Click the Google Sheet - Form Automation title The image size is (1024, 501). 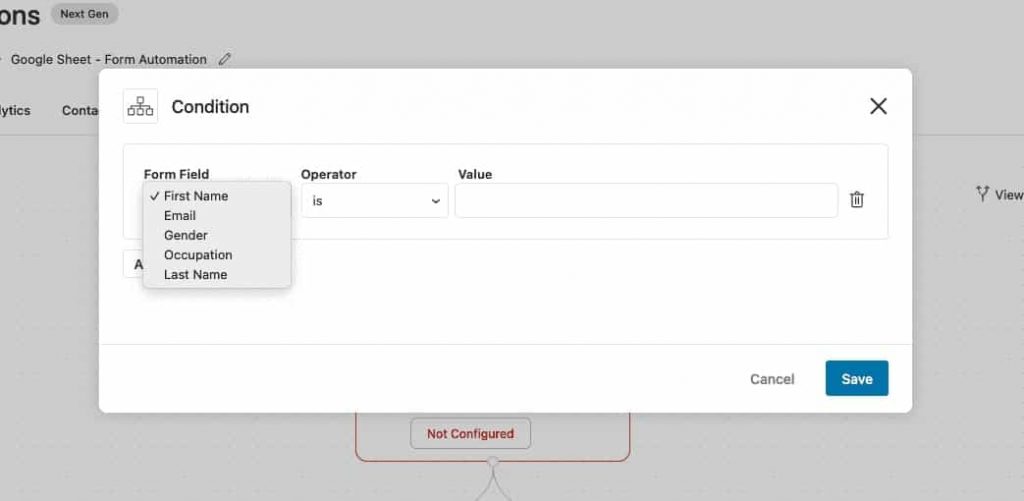108,59
